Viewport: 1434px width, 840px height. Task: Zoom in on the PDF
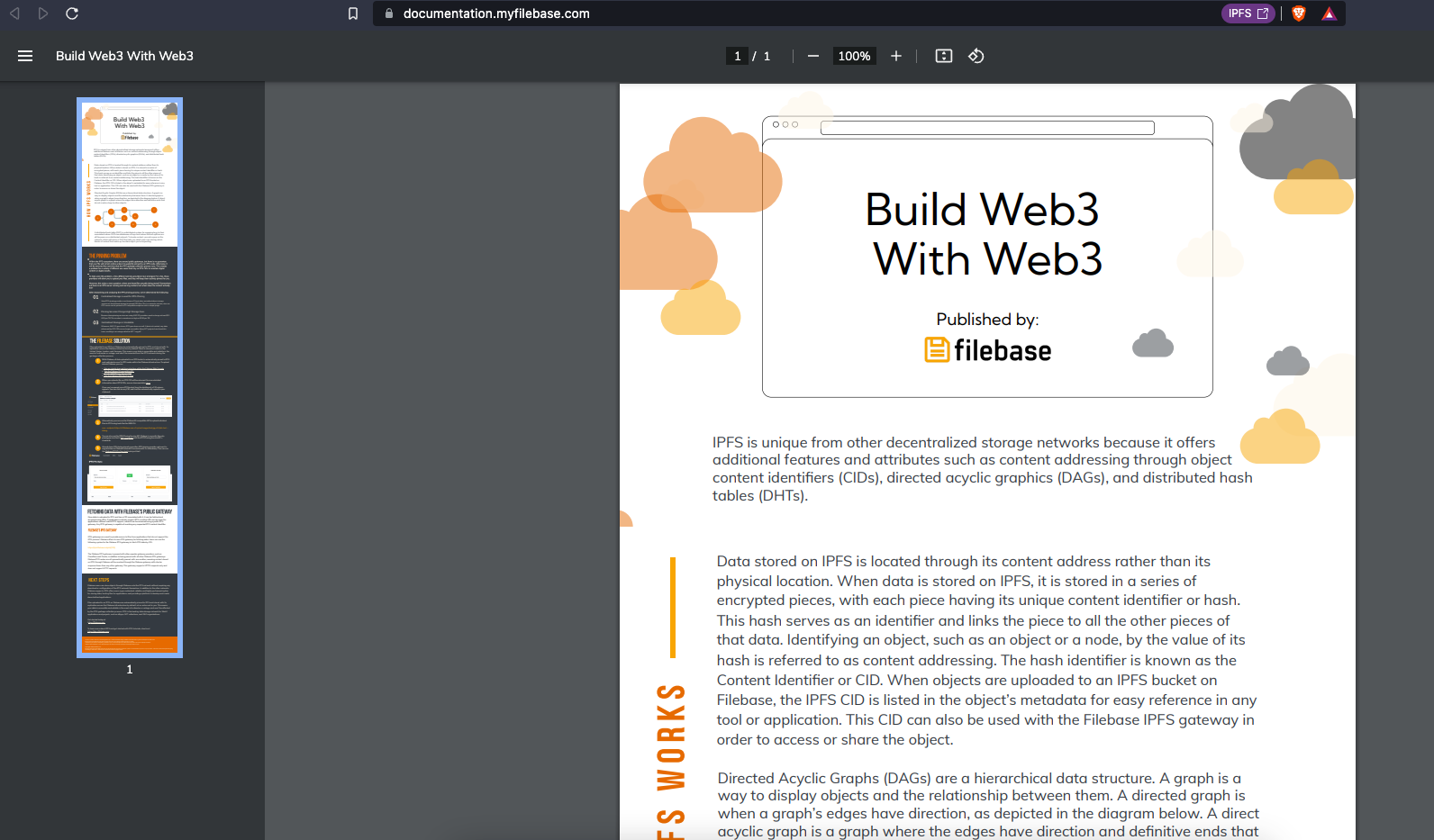[x=896, y=56]
